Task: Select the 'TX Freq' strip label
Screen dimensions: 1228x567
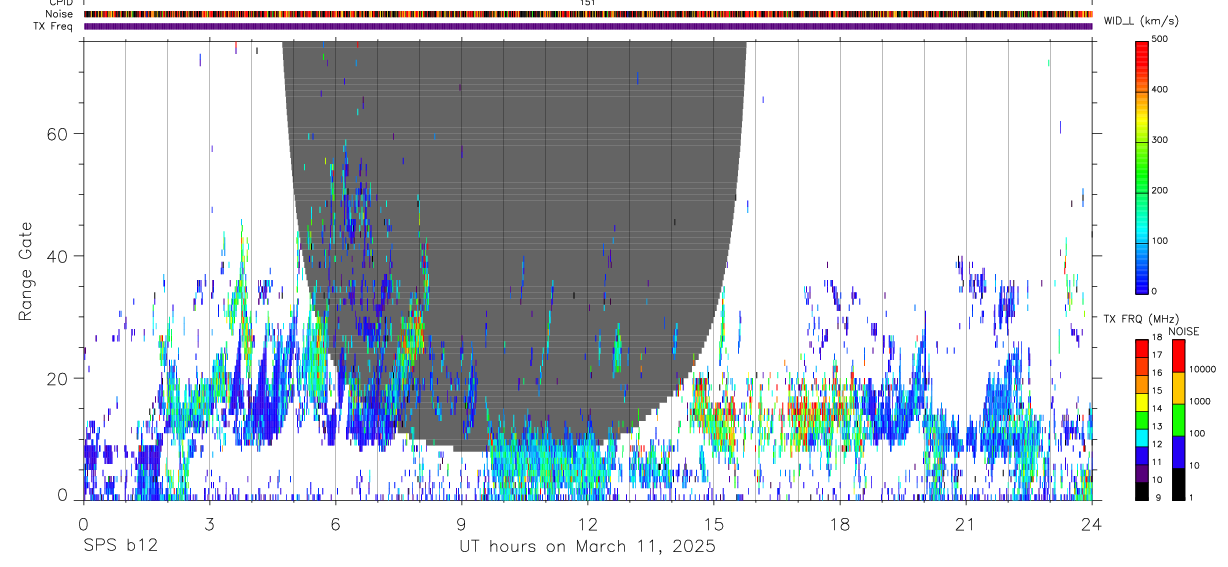Action: 55,26
